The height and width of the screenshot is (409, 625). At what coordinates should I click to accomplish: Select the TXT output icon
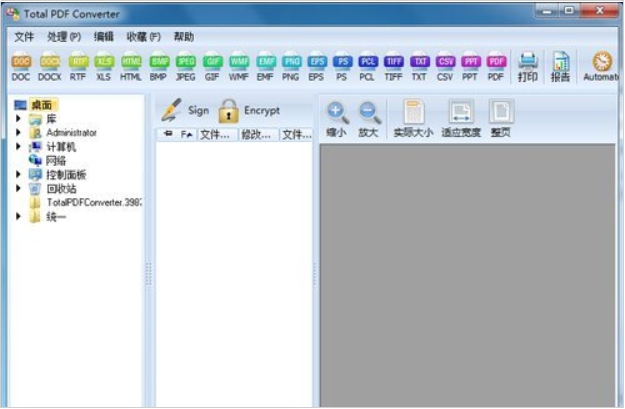coord(419,67)
